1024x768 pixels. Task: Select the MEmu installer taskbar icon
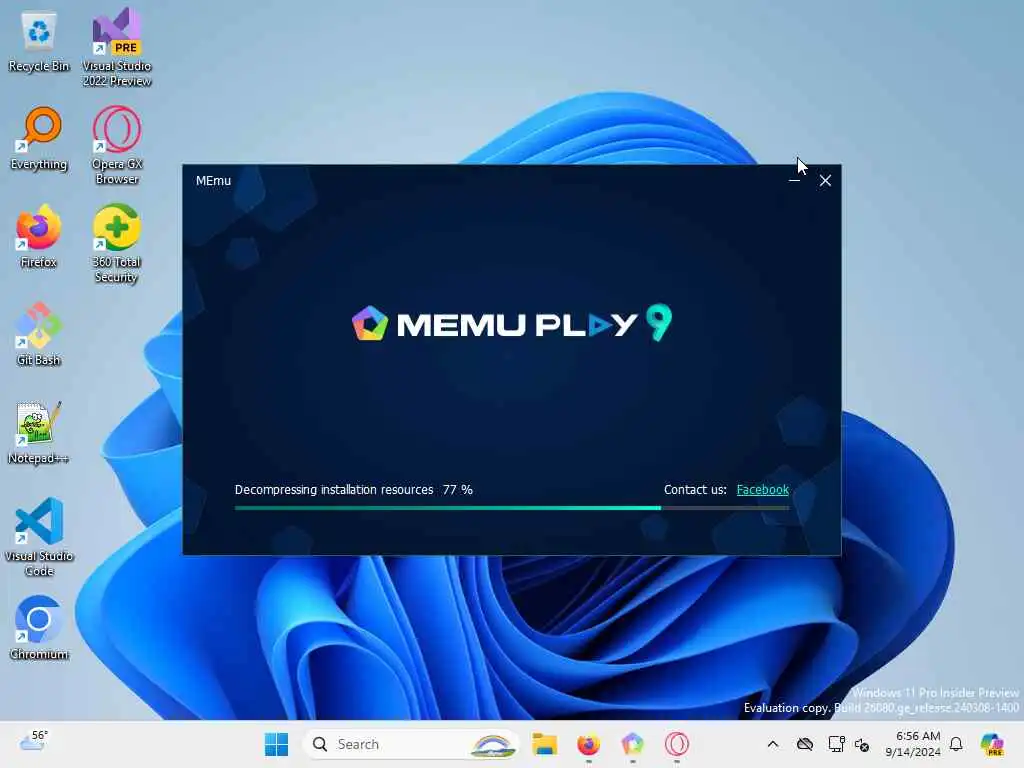tap(632, 744)
